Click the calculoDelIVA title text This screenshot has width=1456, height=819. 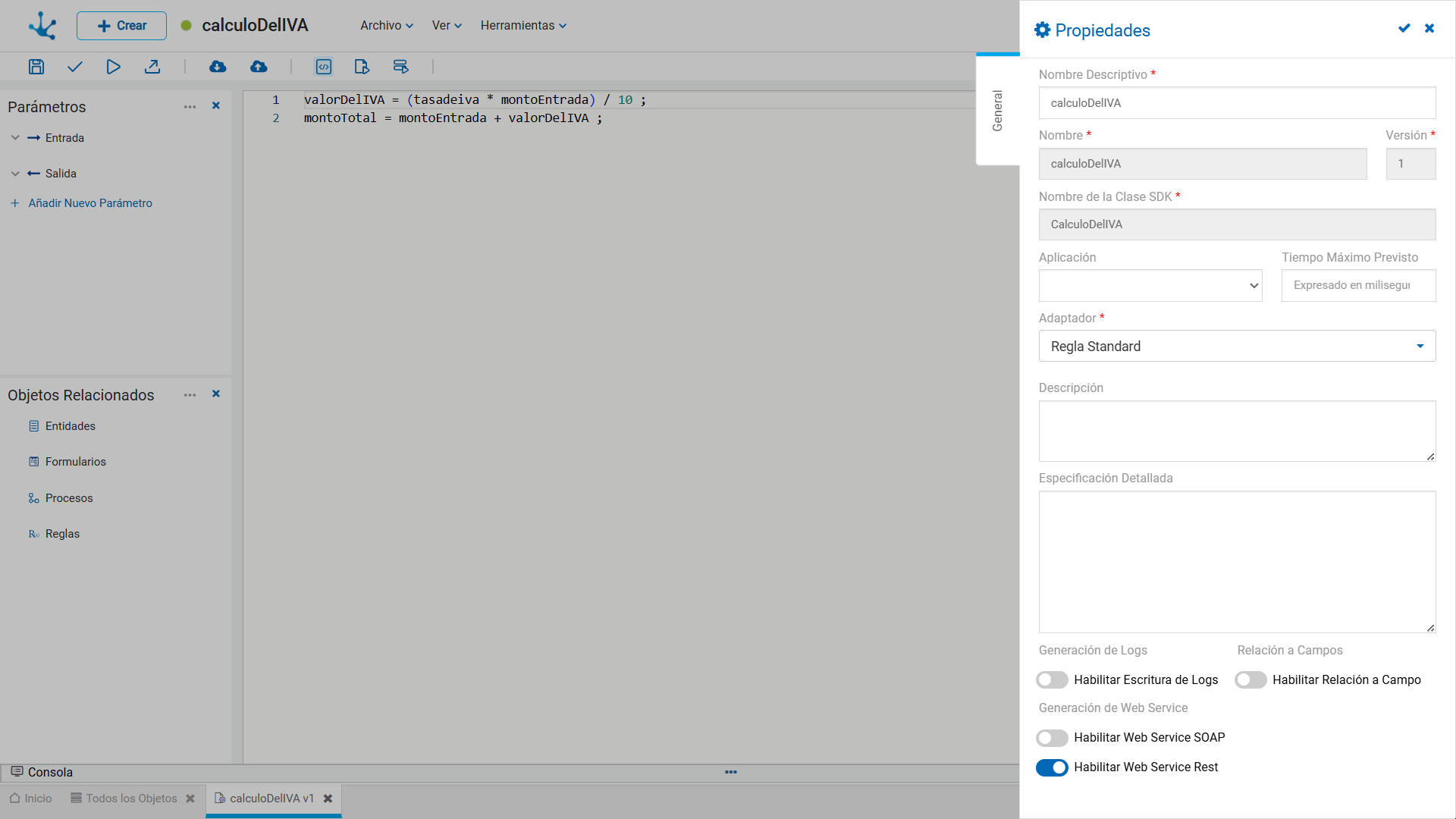255,26
